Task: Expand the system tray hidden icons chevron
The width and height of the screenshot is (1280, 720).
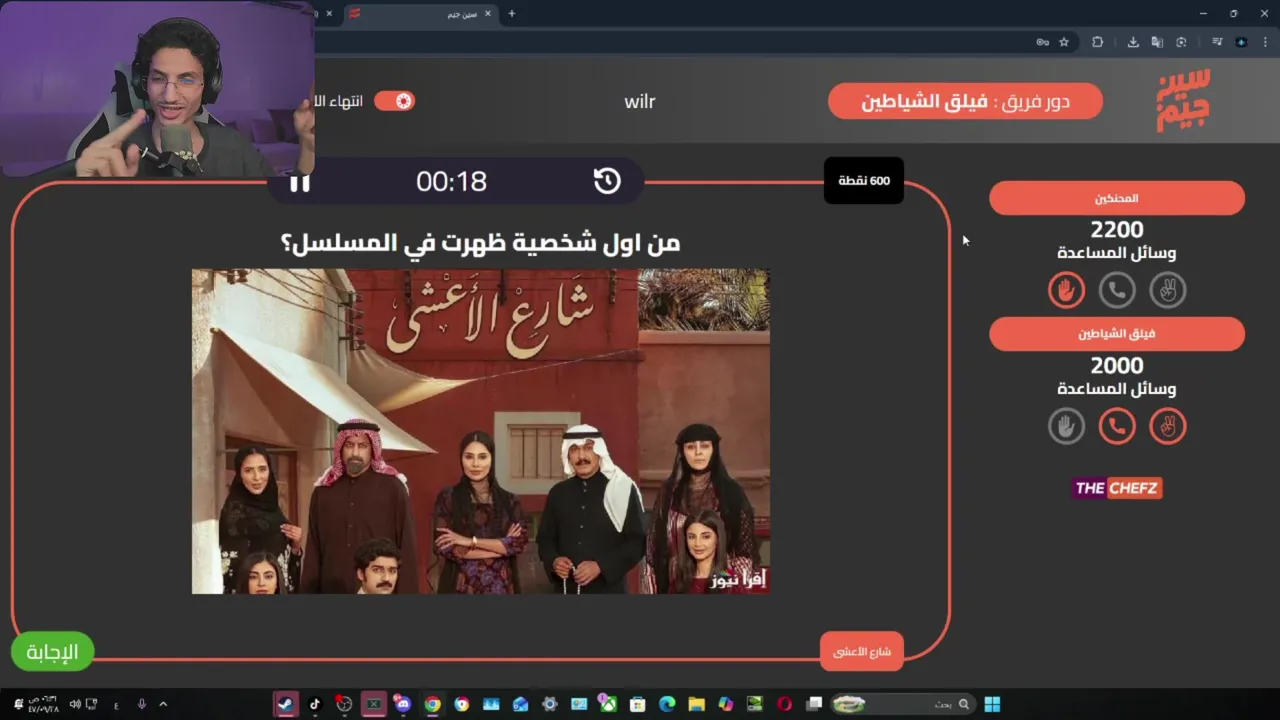Action: coord(163,704)
